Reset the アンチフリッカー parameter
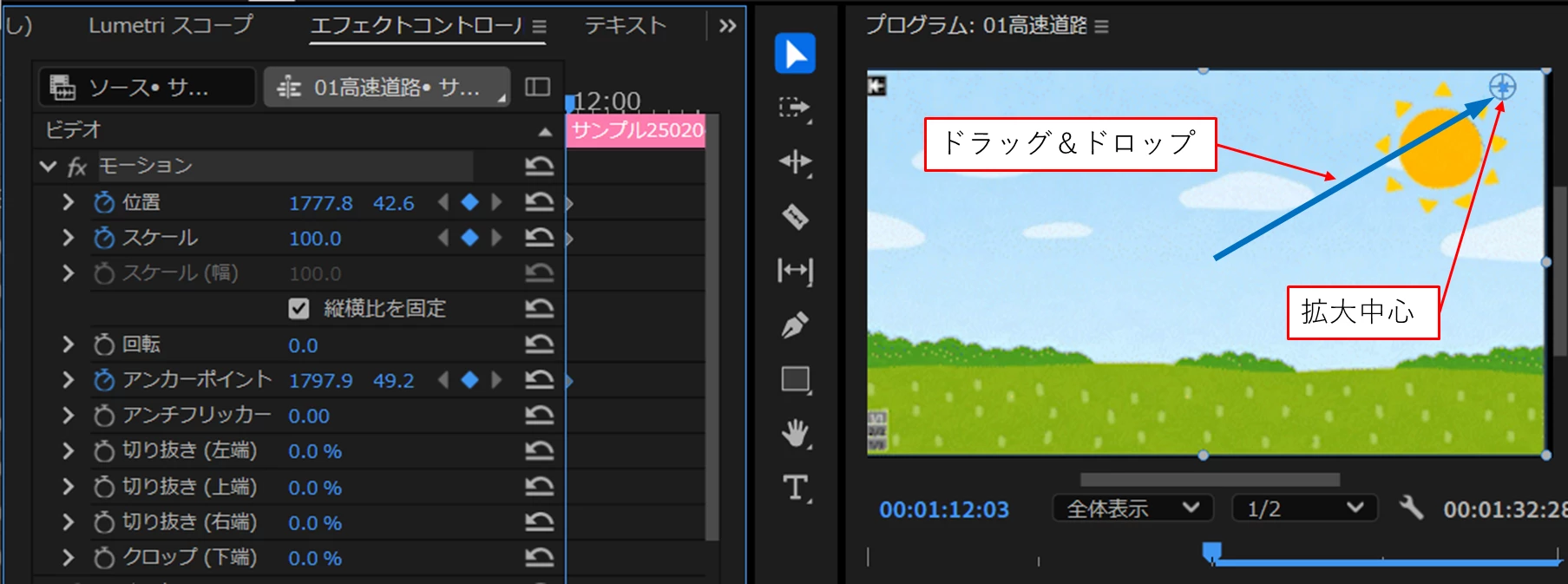1568x584 pixels. pyautogui.click(x=539, y=416)
